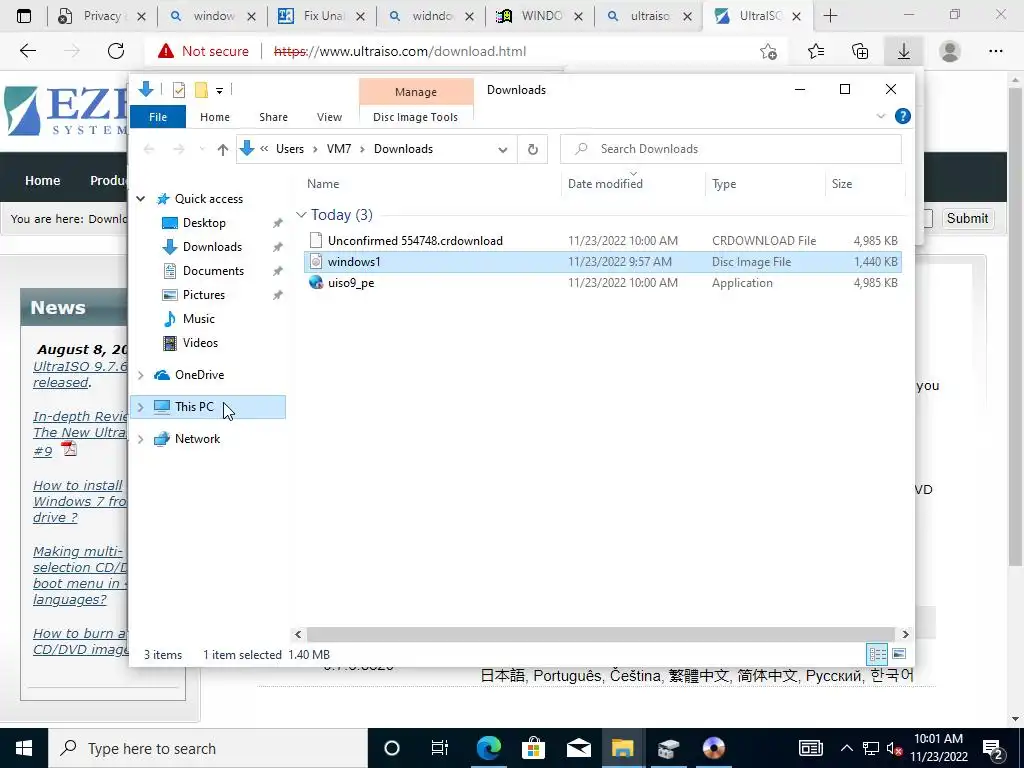
Task: Show hidden system tray icons
Action: tap(846, 748)
